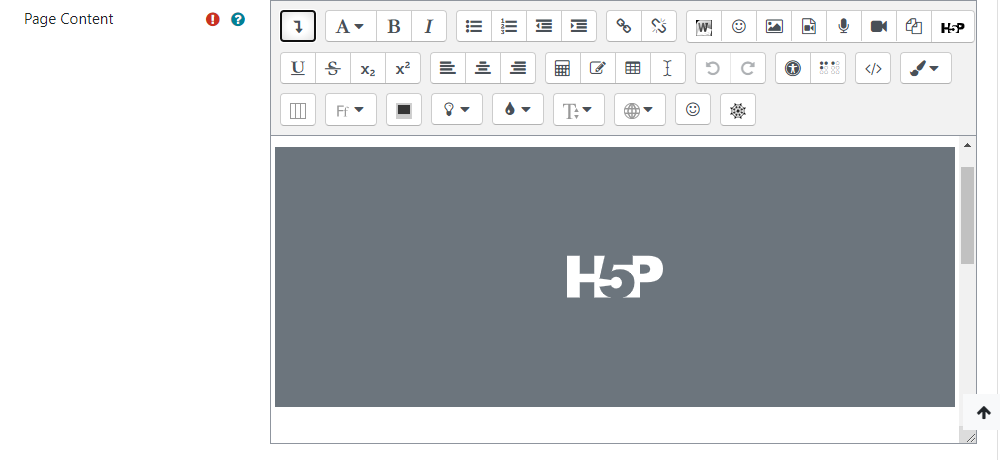This screenshot has width=1000, height=460.
Task: Click the pencil-and-paper edit icon
Action: [x=598, y=68]
